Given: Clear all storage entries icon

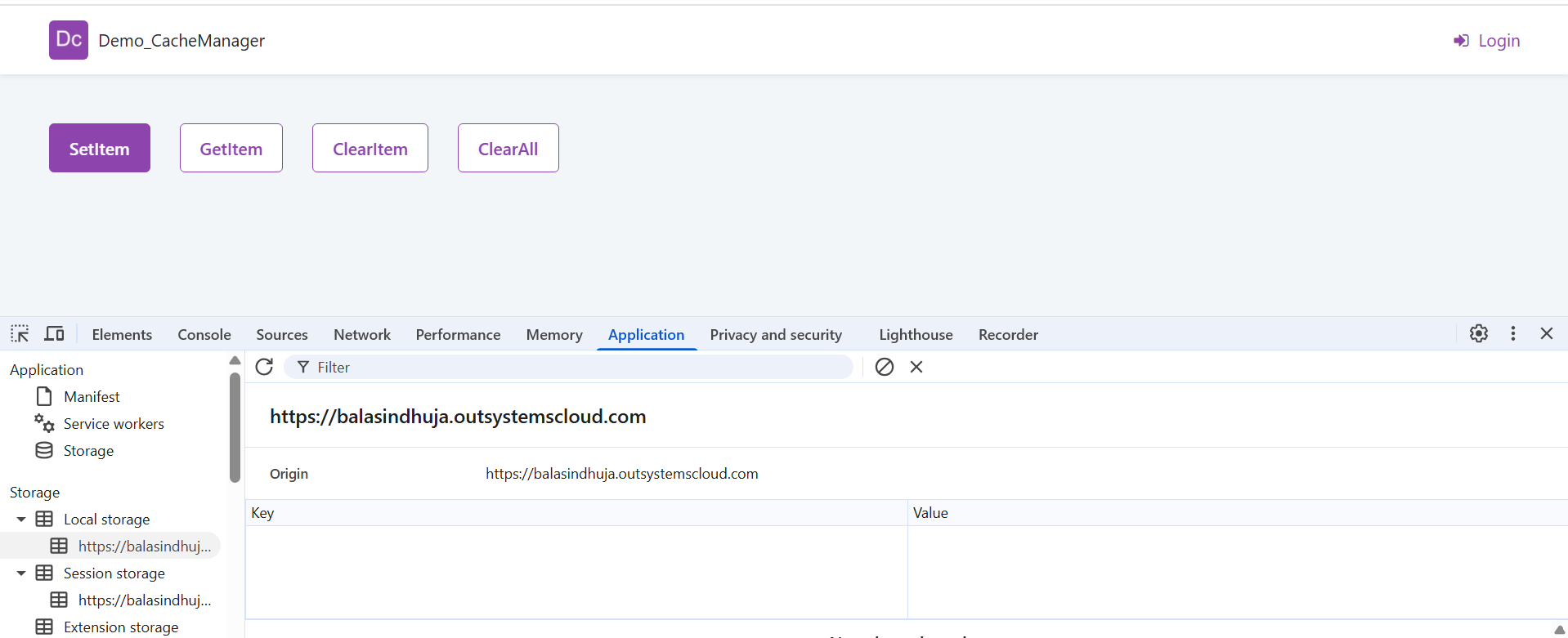Looking at the screenshot, I should point(885,367).
